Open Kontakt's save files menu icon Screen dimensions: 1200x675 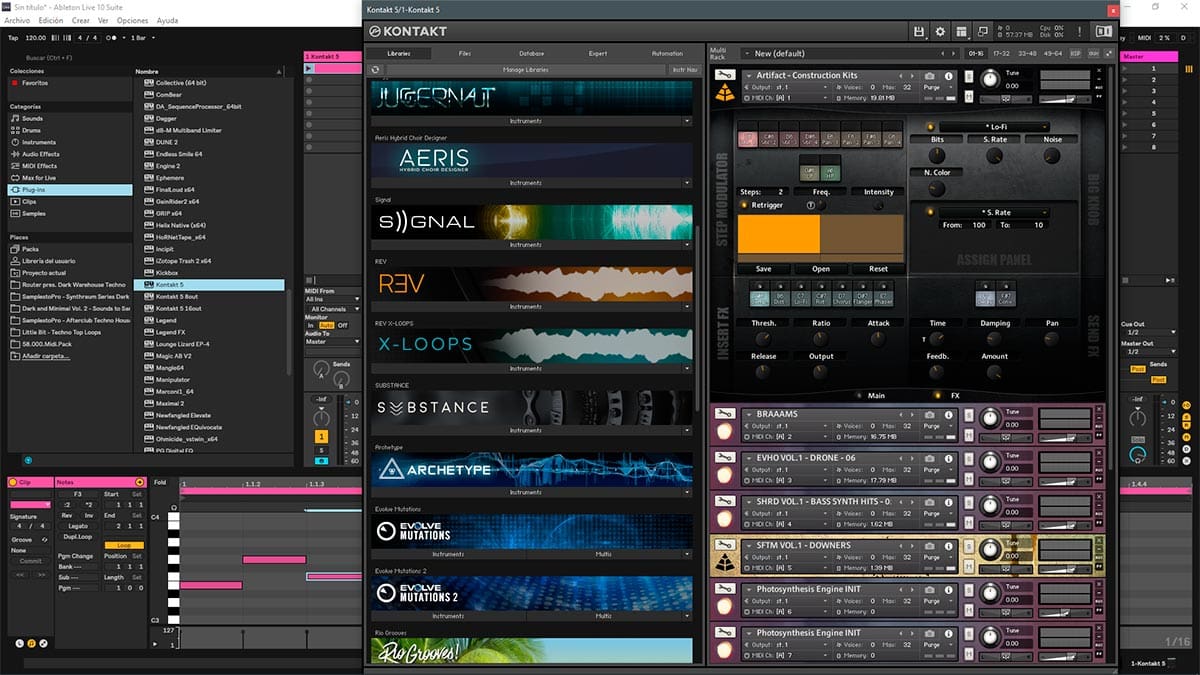click(919, 32)
